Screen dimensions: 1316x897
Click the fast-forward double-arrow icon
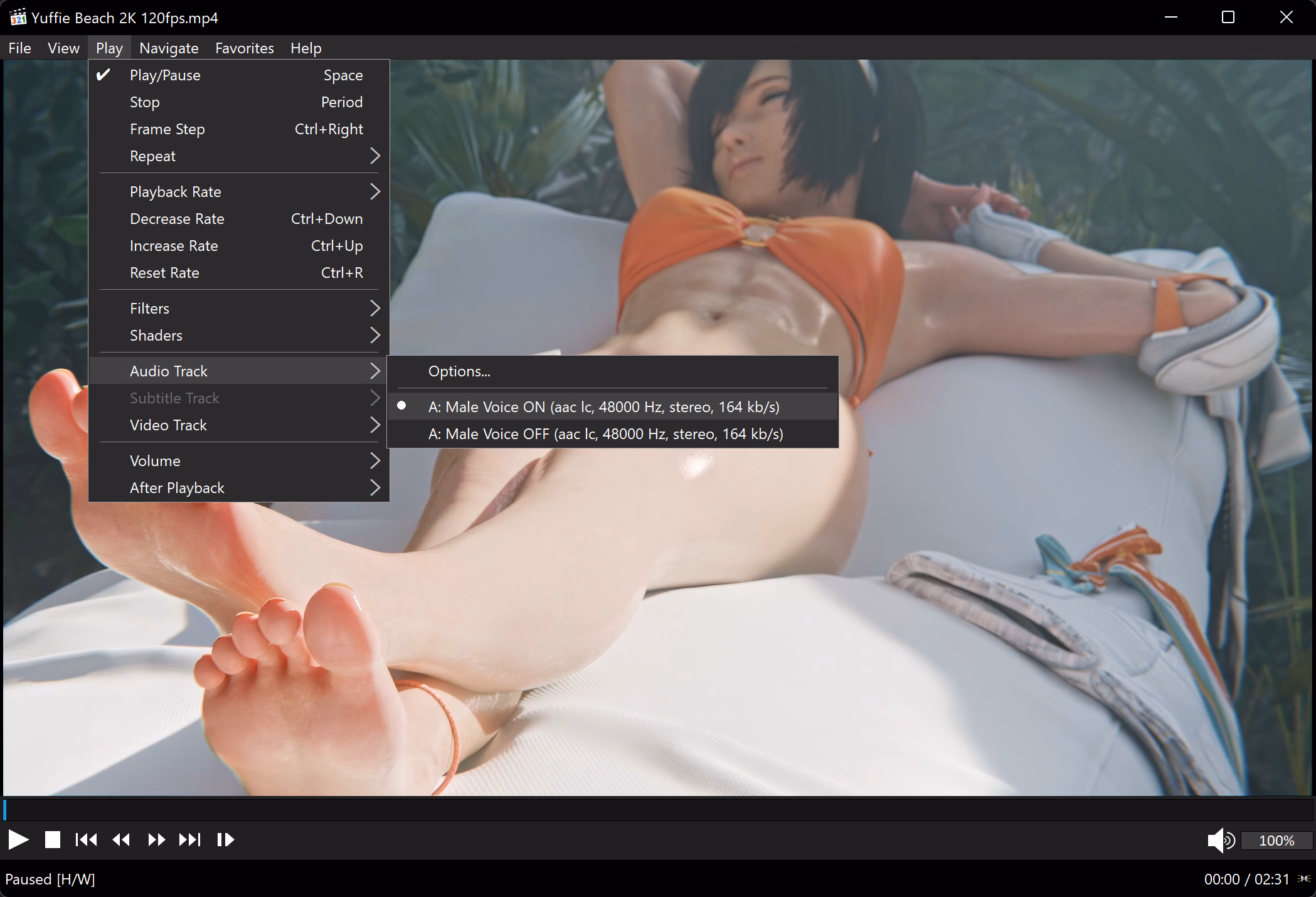click(x=156, y=839)
